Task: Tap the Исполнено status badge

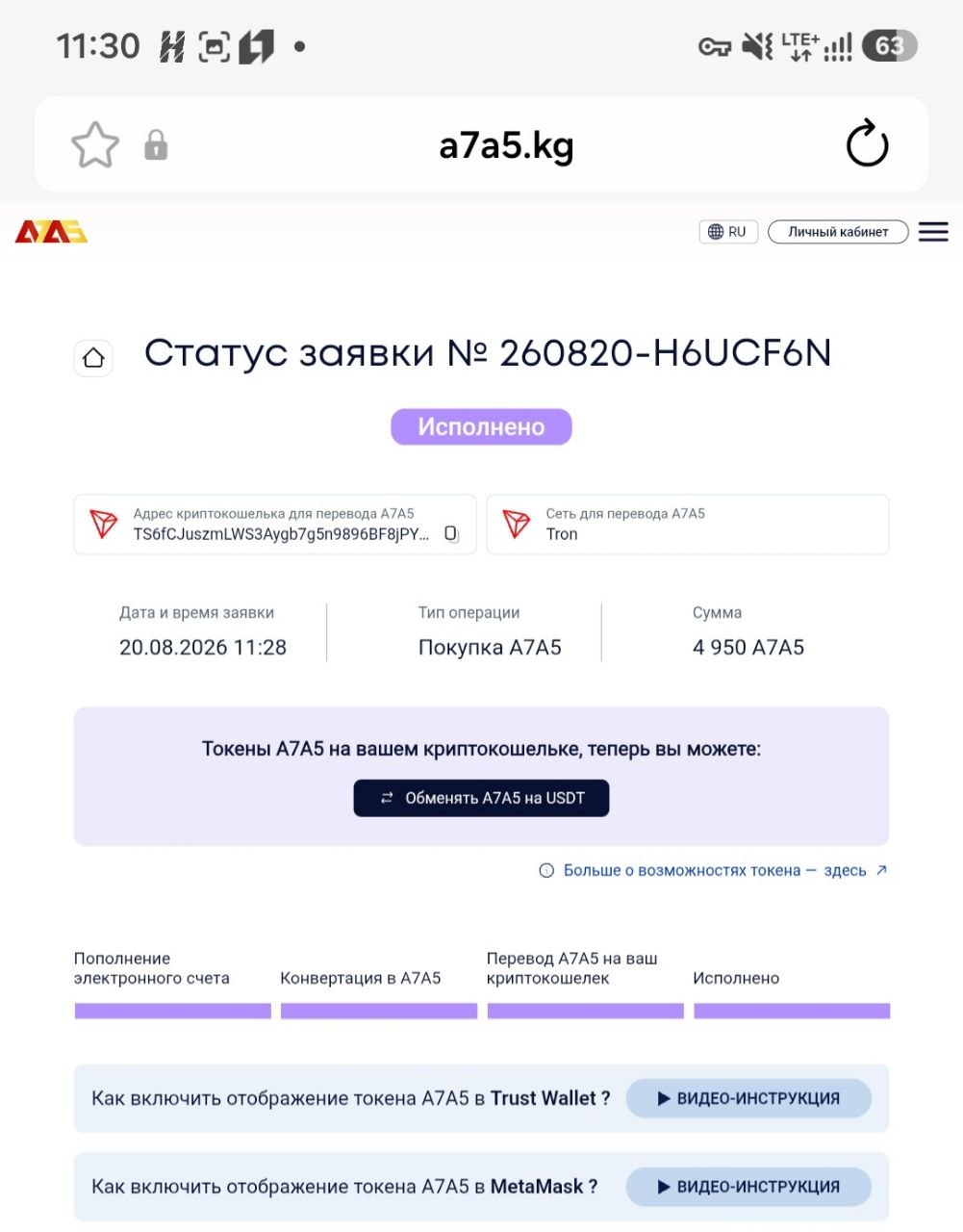Action: click(x=481, y=427)
